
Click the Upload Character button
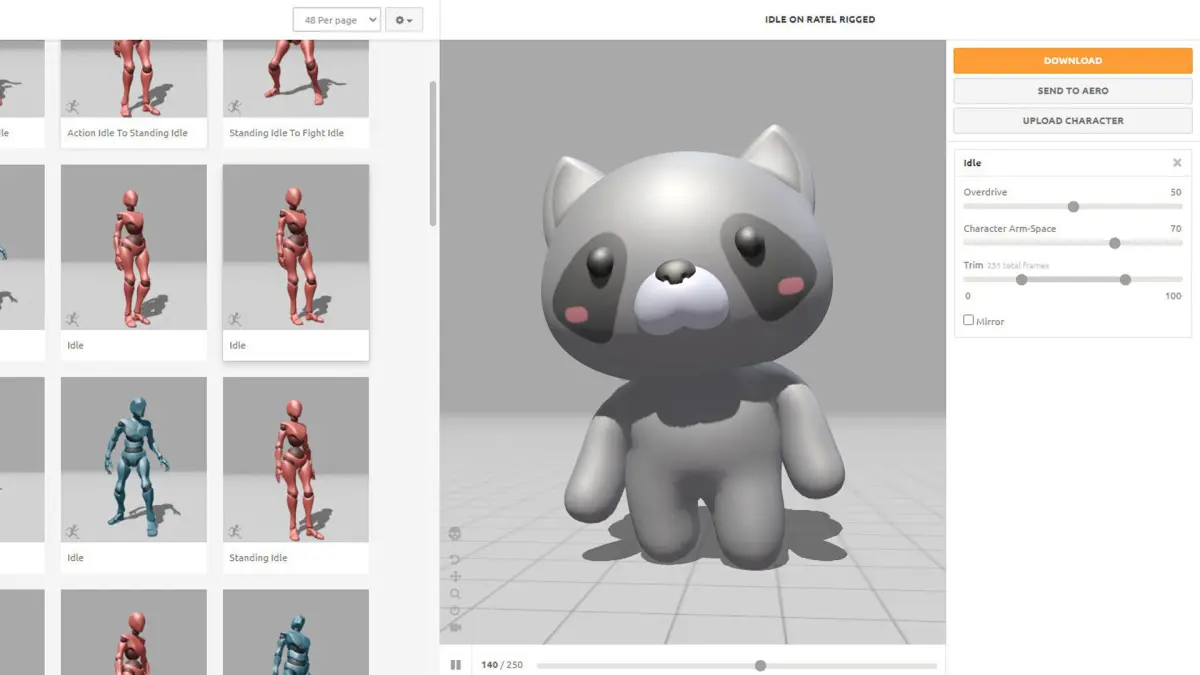point(1073,121)
